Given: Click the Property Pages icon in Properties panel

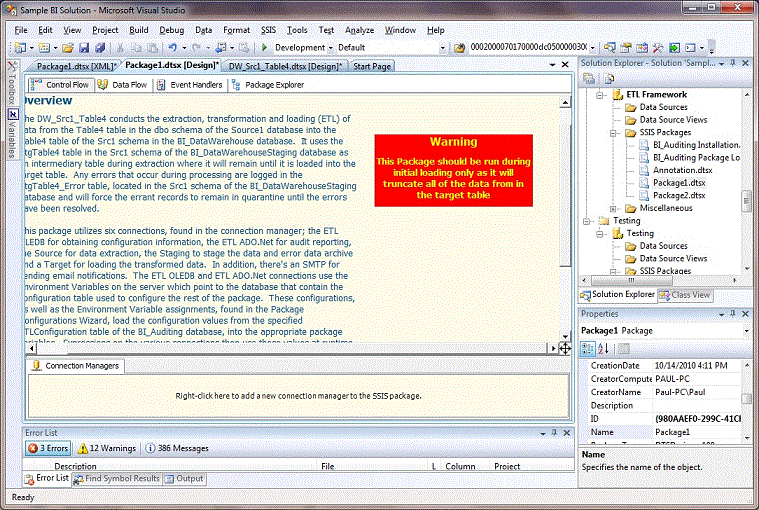Looking at the screenshot, I should coord(624,348).
